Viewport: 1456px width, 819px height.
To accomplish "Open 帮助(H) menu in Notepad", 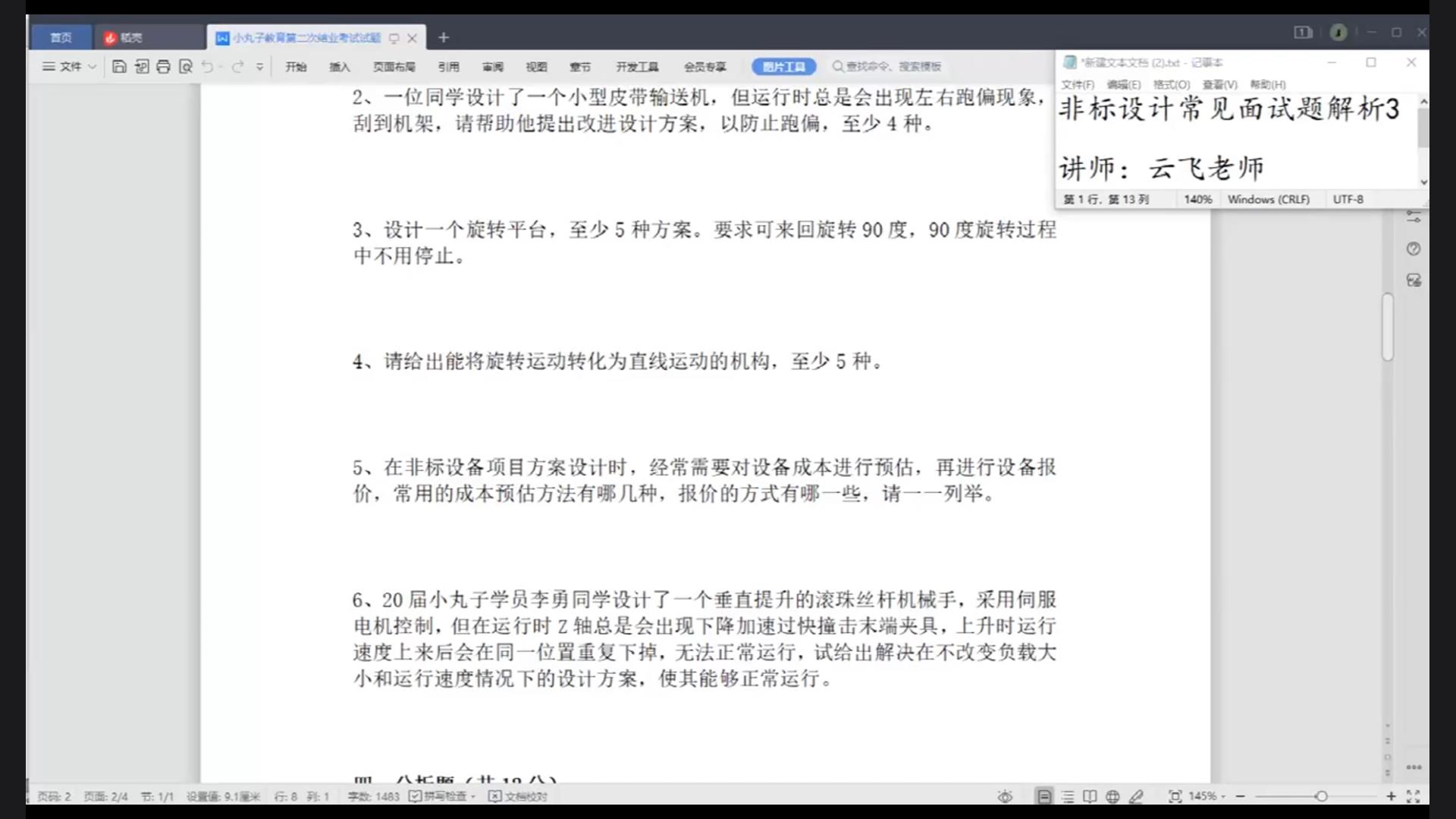I will click(x=1268, y=84).
